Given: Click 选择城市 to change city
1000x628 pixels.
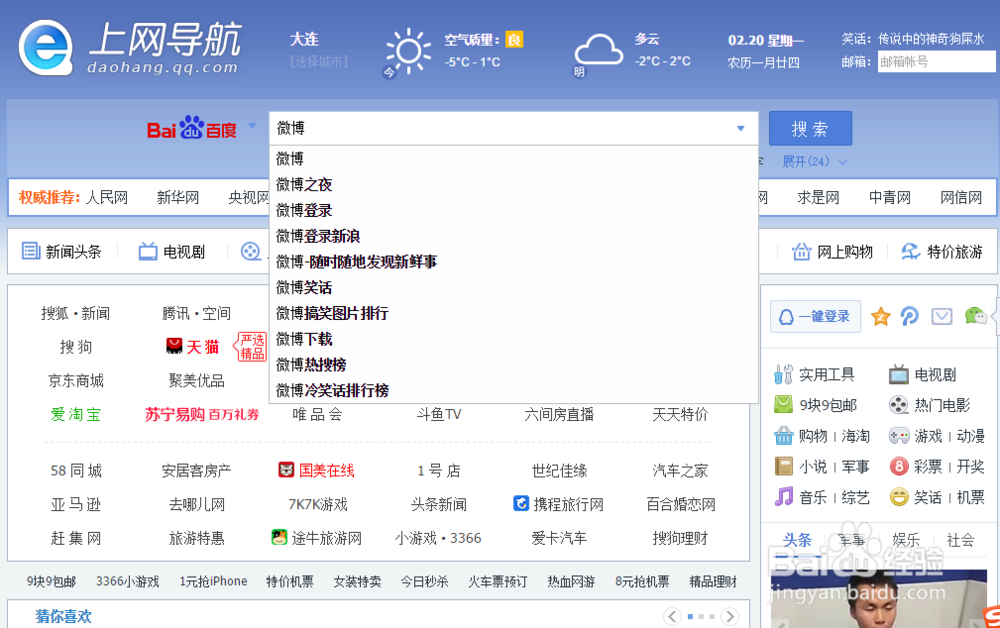Looking at the screenshot, I should 318,62.
